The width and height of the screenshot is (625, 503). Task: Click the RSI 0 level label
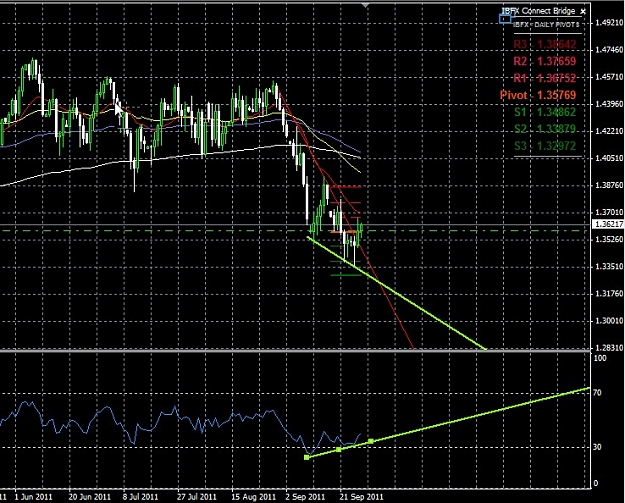pyautogui.click(x=596, y=483)
